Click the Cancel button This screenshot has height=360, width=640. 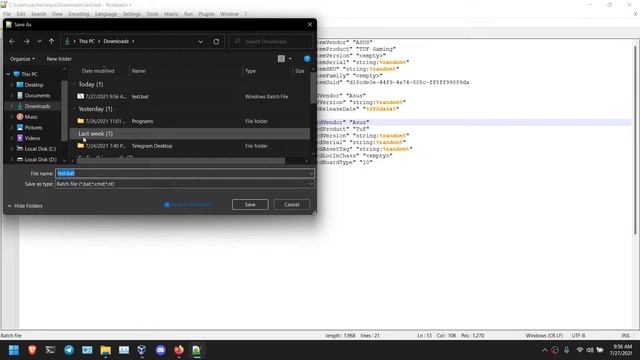(292, 204)
